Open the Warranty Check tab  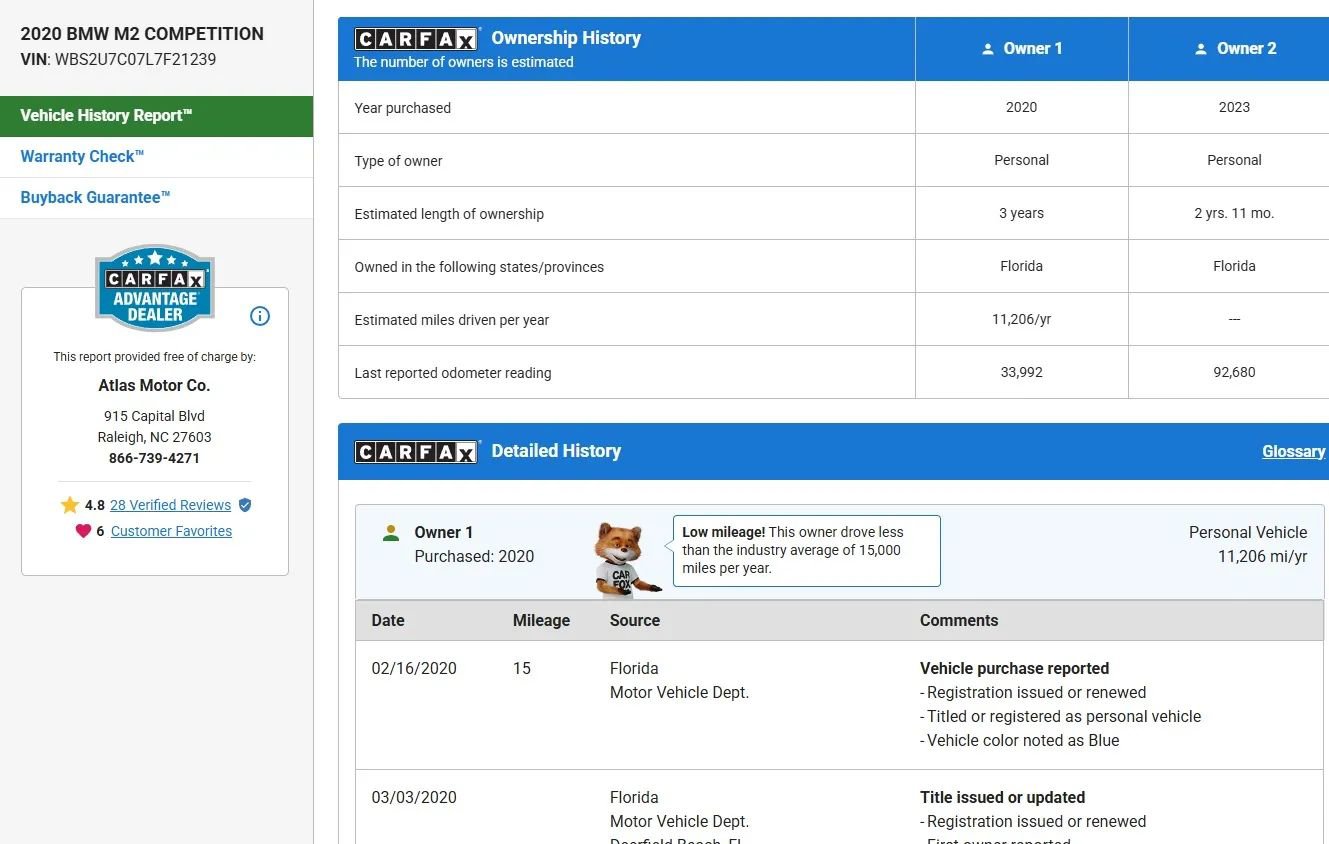(x=83, y=157)
